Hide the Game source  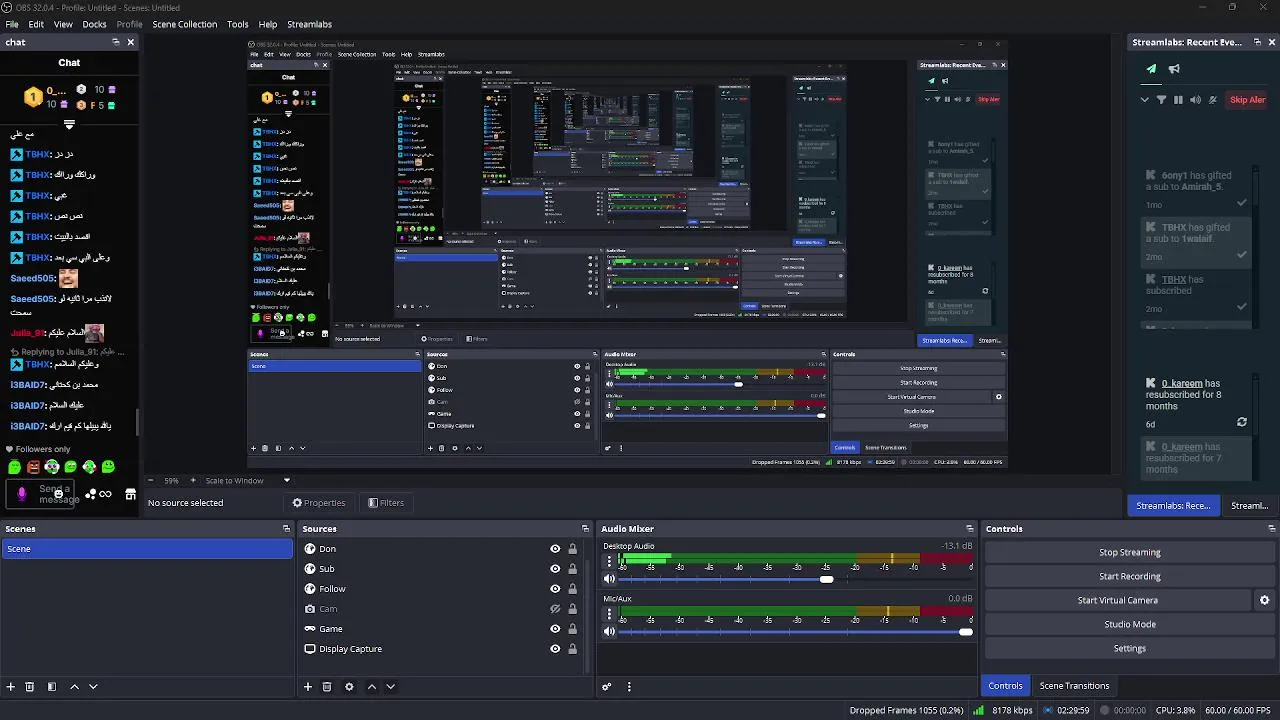[555, 629]
